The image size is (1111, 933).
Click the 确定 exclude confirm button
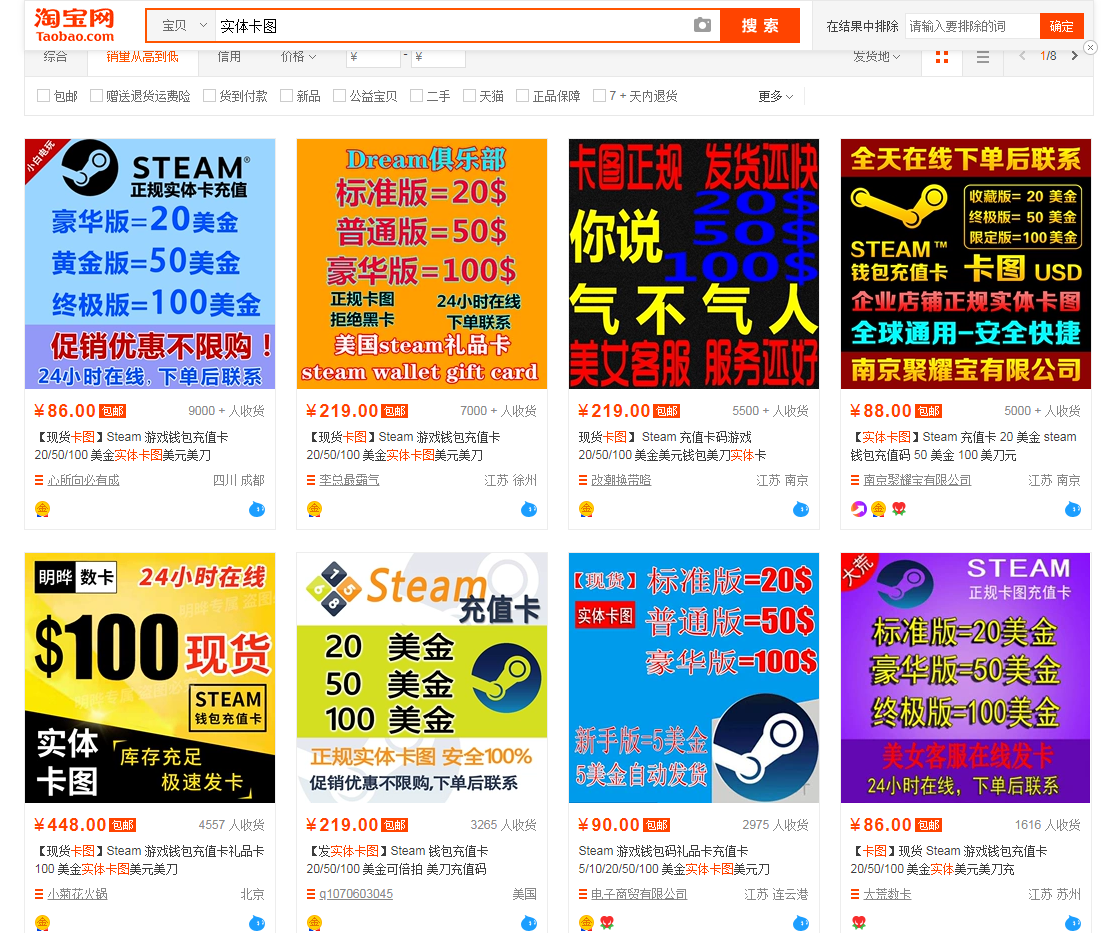1061,26
